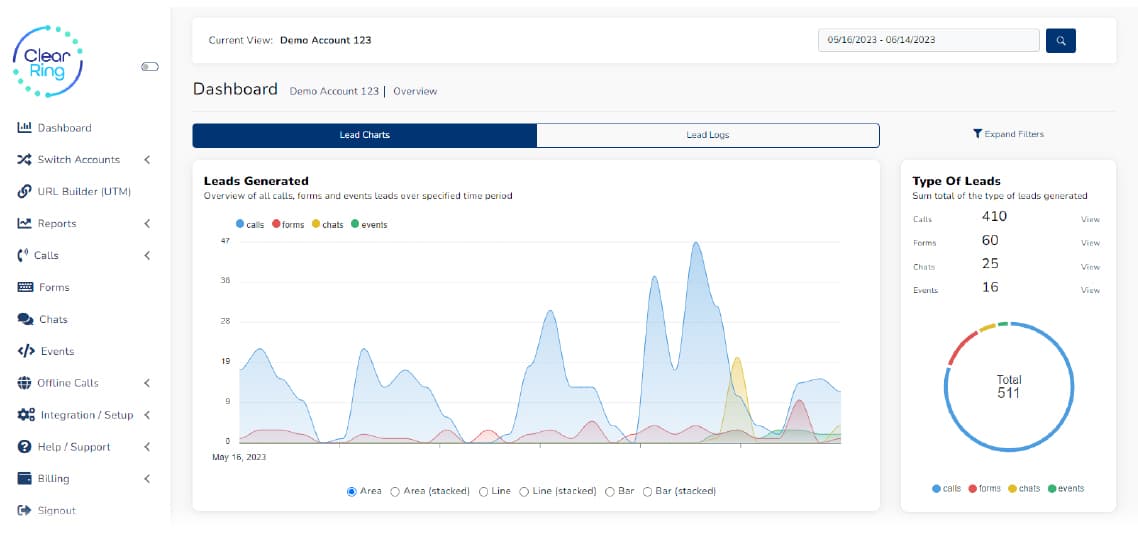1138x544 pixels.
Task: Click the Forms keyboard icon in sidebar
Action: [x=26, y=288]
